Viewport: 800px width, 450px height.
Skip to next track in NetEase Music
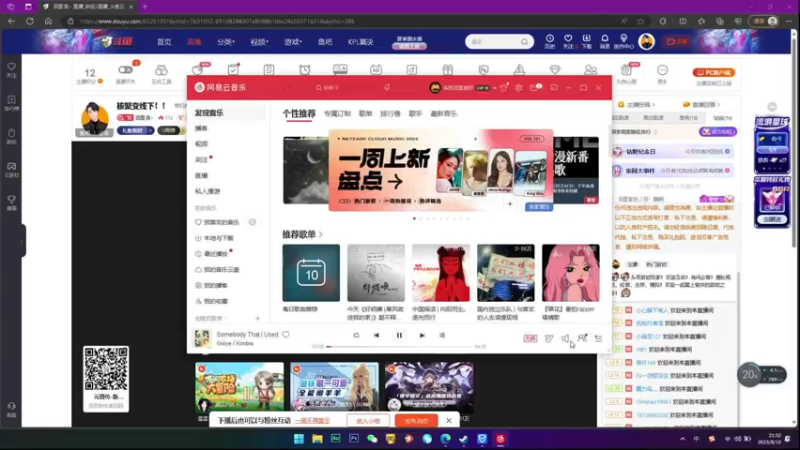422,335
